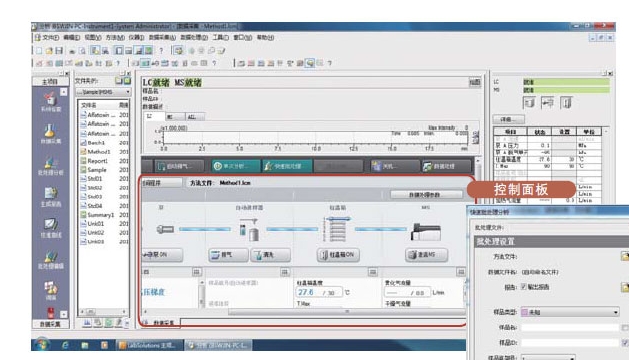Open the 编辑(E) menu
Screen dimensions: 629x360
point(71,37)
